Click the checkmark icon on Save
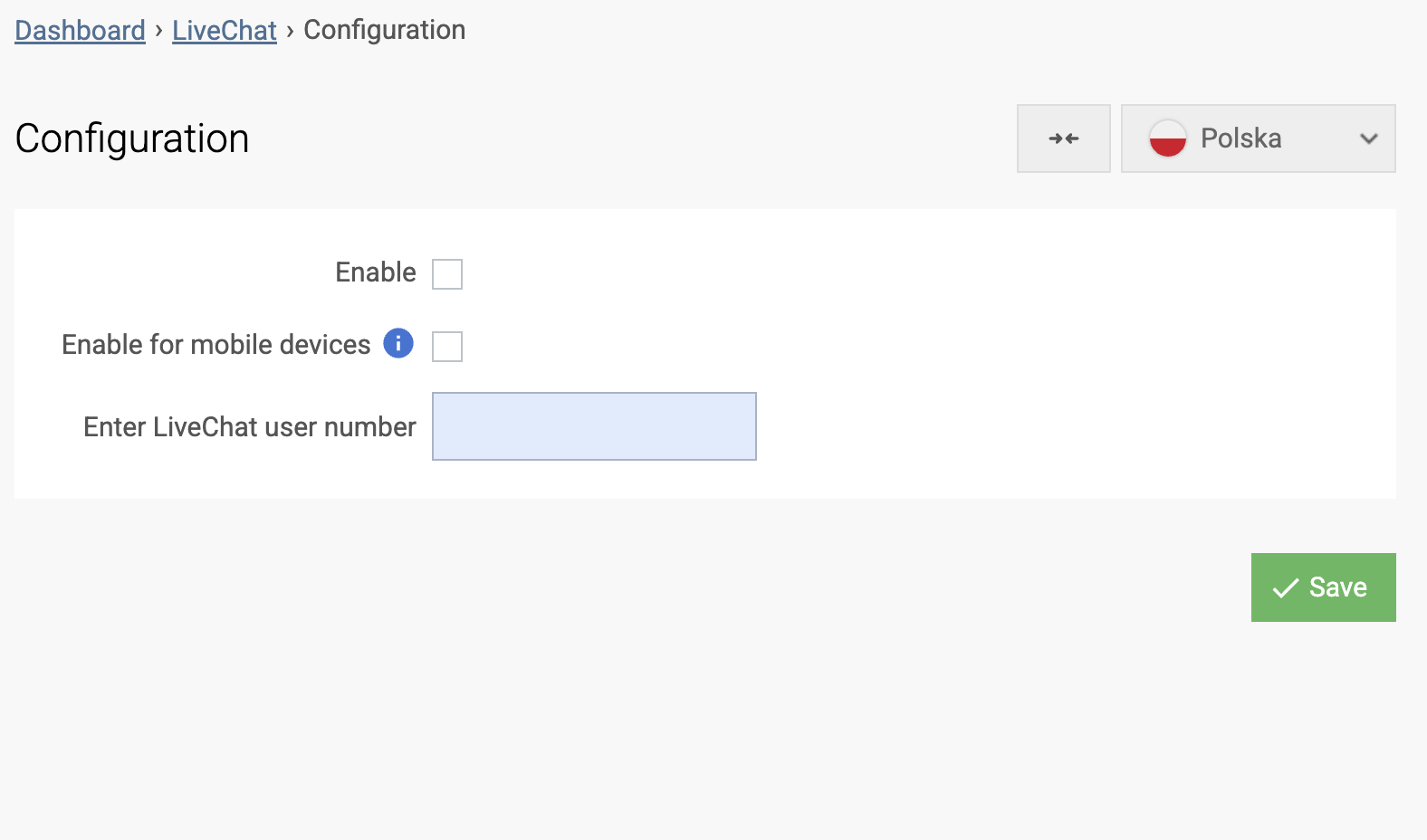The height and width of the screenshot is (840, 1427). click(1285, 588)
